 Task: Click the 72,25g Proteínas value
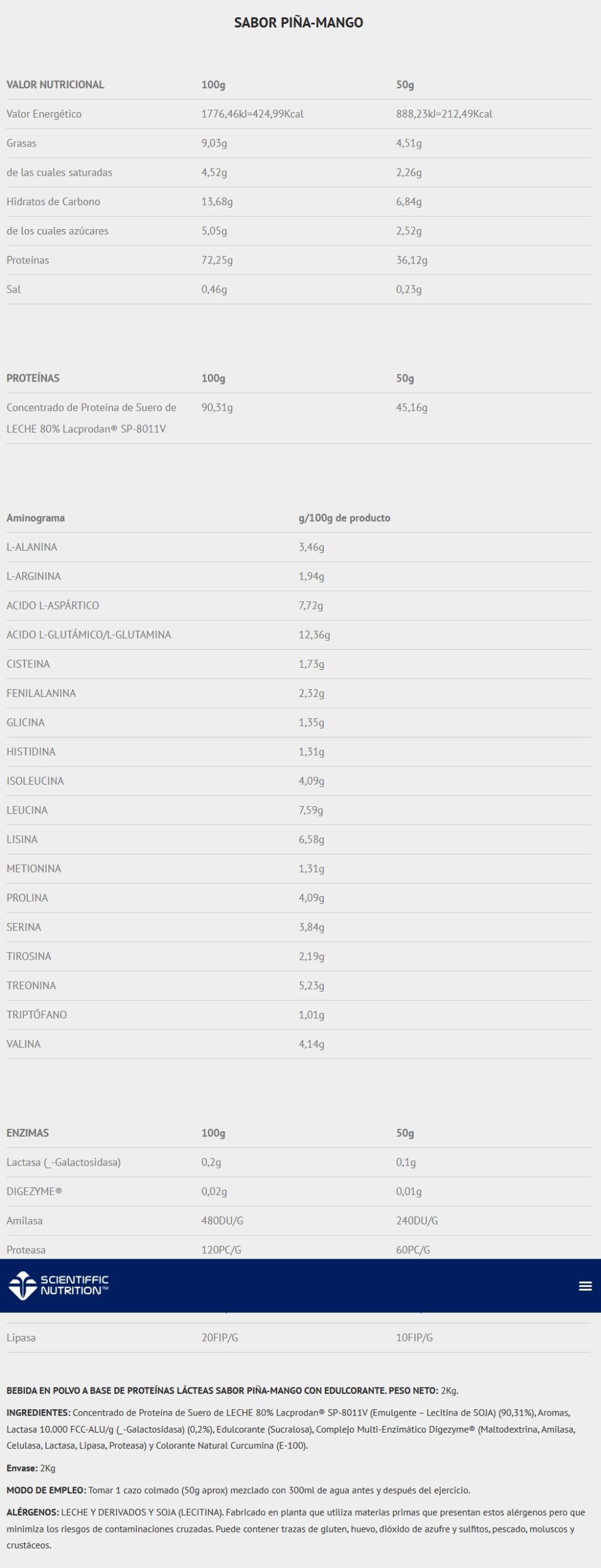click(x=217, y=260)
